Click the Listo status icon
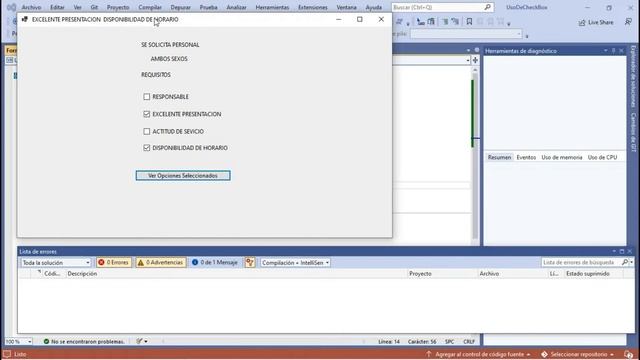 (x=7, y=354)
